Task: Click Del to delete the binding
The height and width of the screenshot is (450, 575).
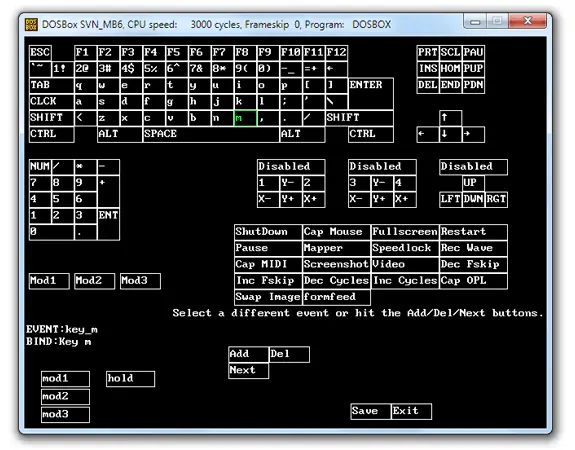Action: pyautogui.click(x=289, y=355)
